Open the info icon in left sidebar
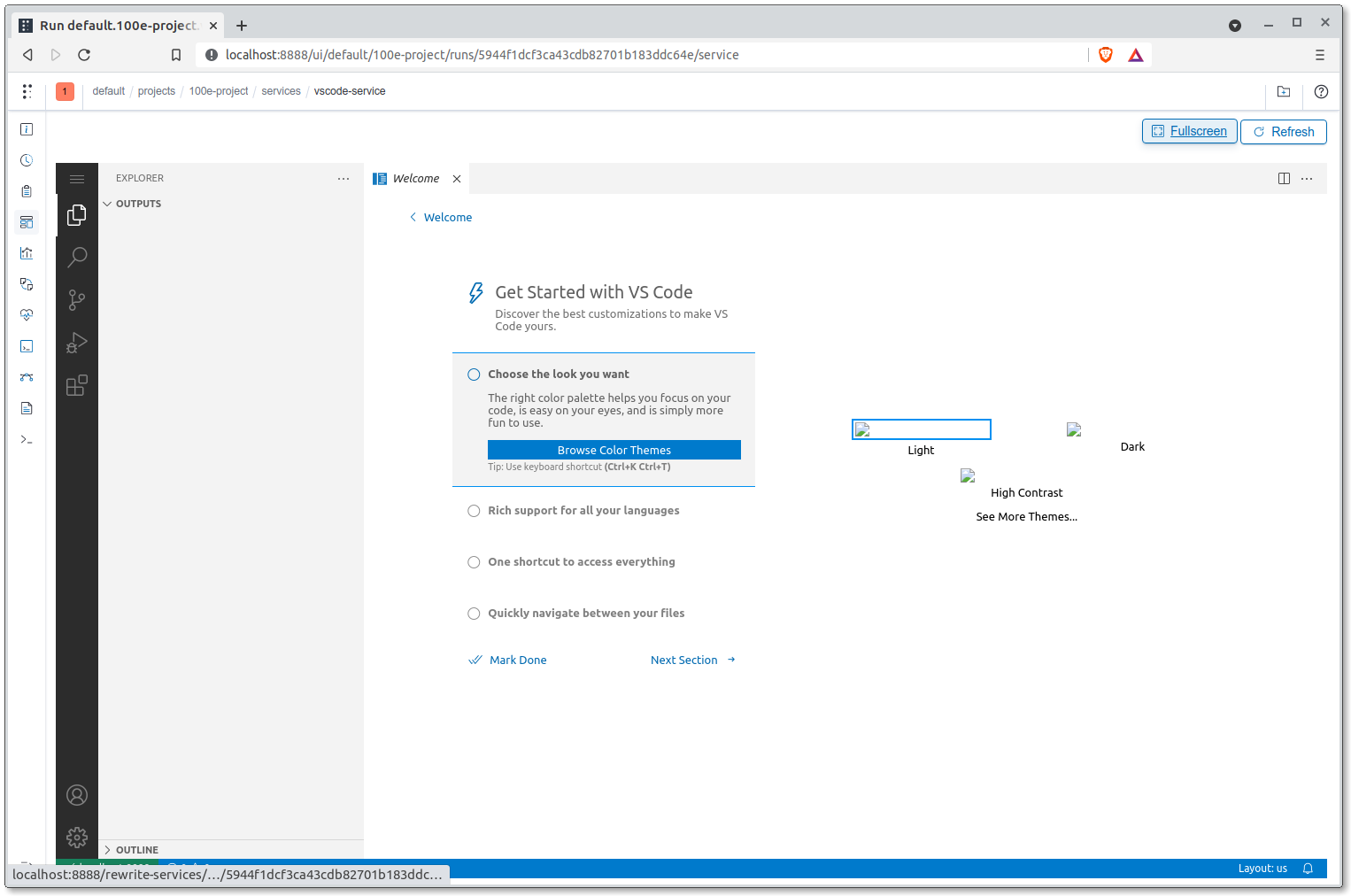The image size is (1351, 896). (27, 129)
